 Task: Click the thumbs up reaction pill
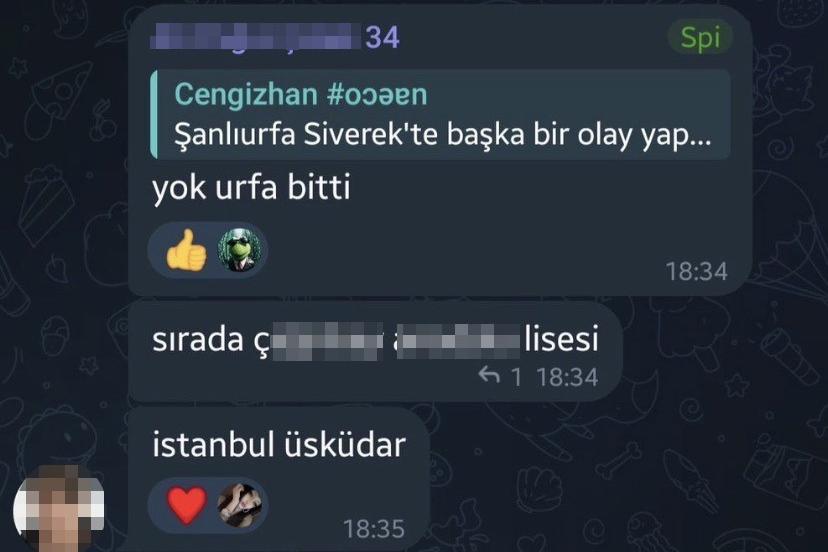[x=208, y=250]
